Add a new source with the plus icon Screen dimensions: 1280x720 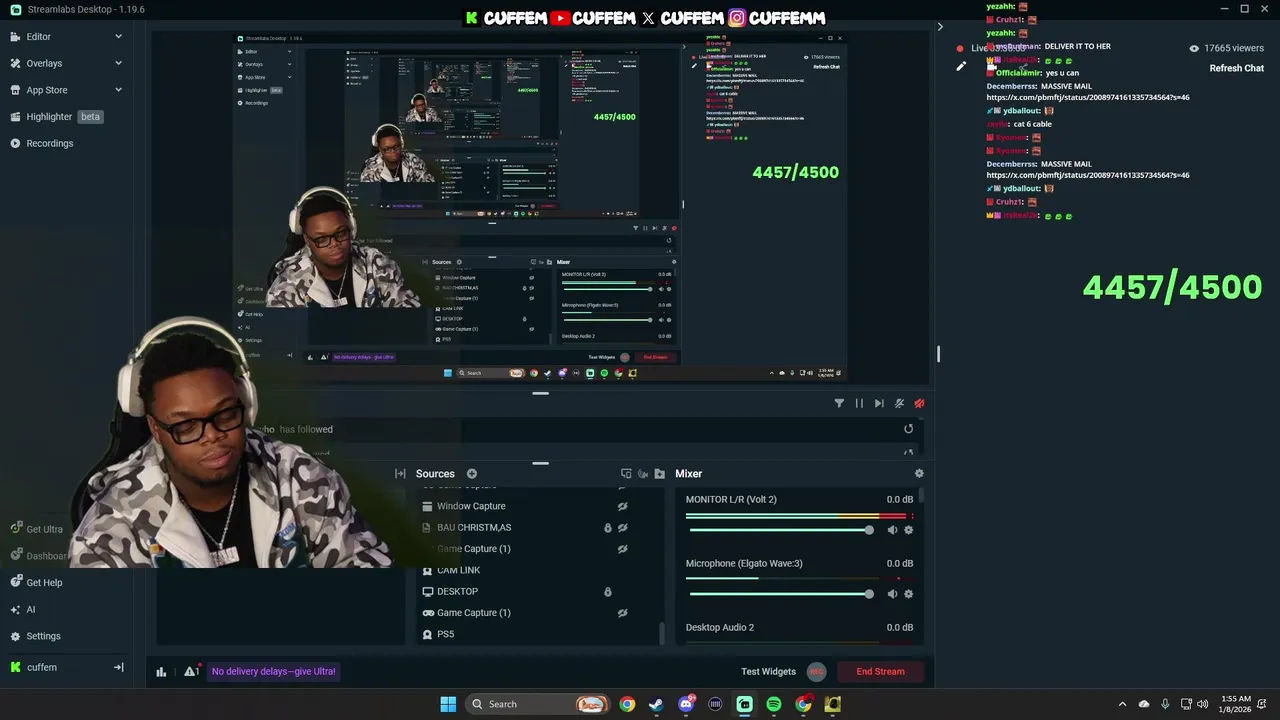pos(471,474)
